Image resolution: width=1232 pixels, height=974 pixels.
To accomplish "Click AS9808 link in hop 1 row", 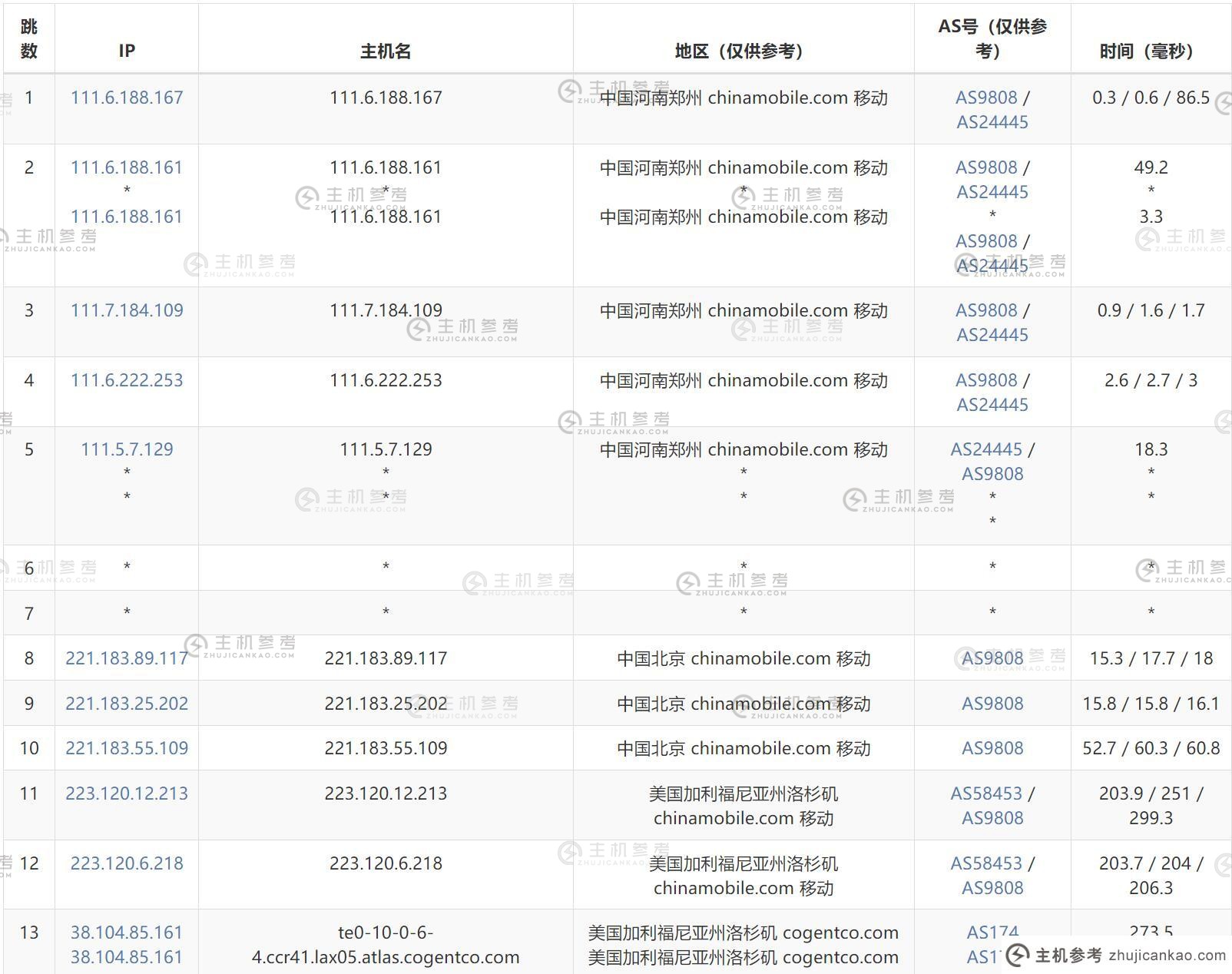I will click(986, 98).
